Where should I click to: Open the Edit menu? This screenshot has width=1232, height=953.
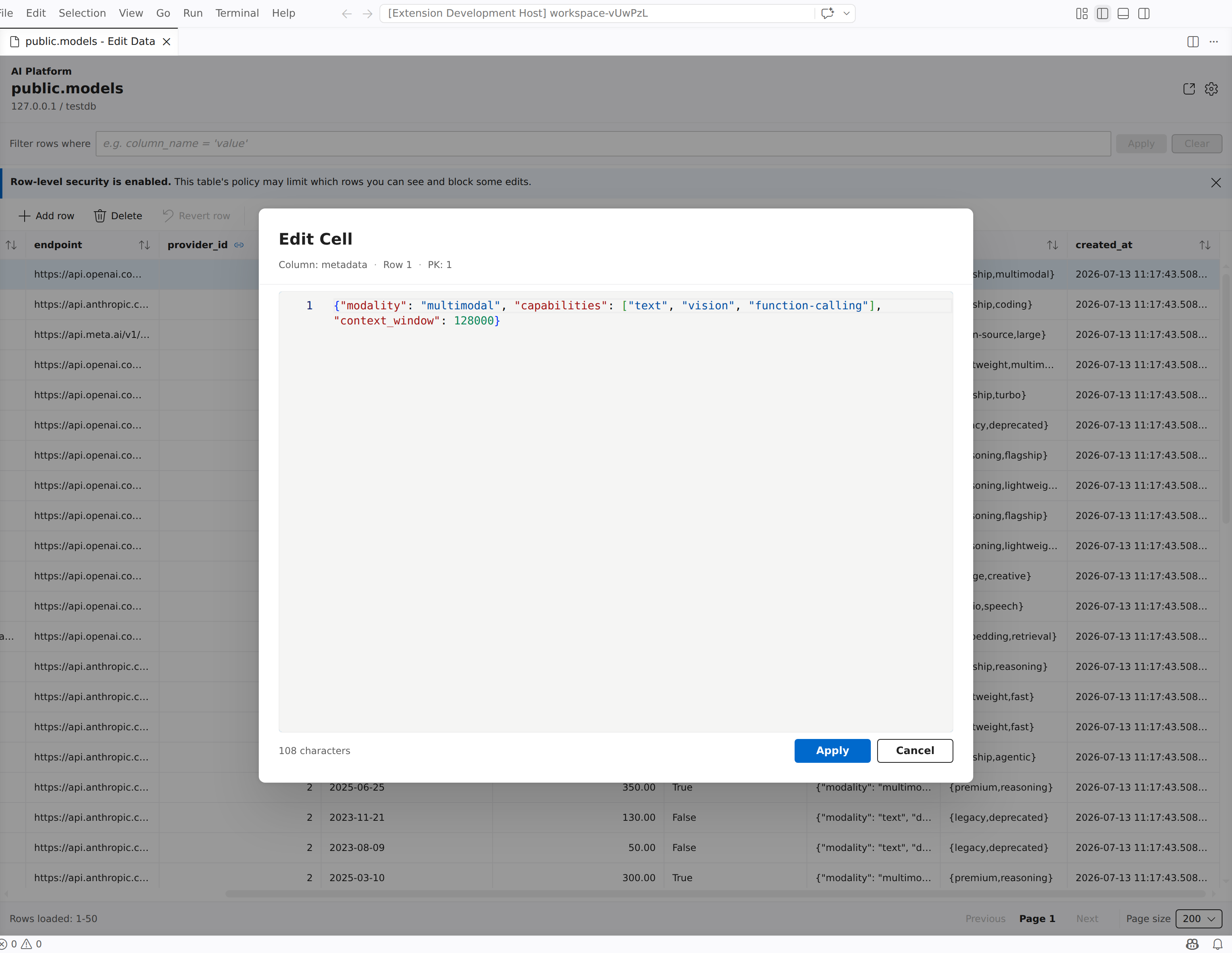(36, 13)
